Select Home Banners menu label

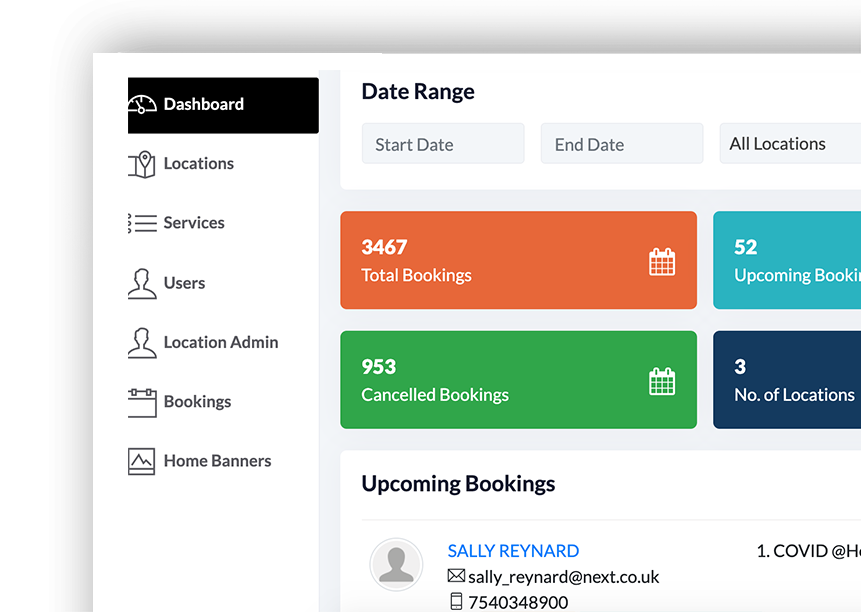pyautogui.click(x=217, y=461)
